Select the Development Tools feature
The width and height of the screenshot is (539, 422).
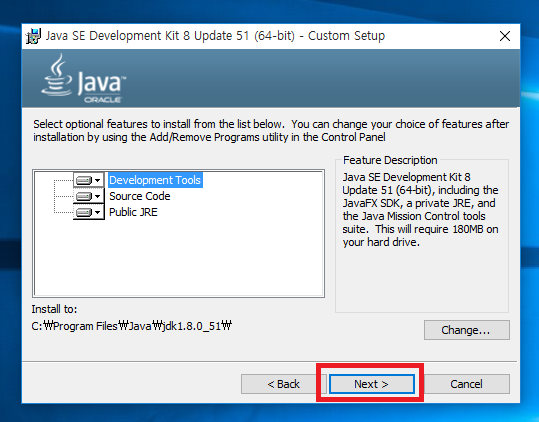coord(155,180)
